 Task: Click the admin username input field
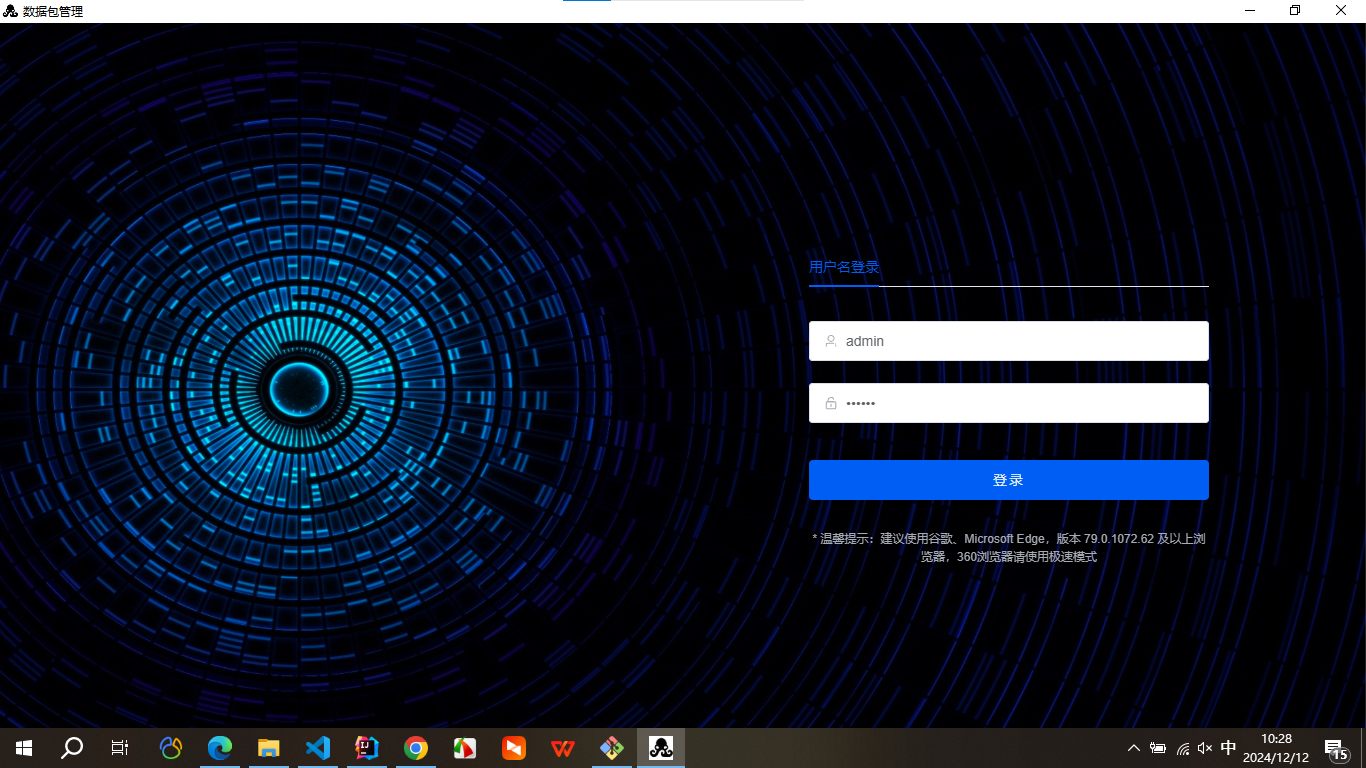[1009, 341]
